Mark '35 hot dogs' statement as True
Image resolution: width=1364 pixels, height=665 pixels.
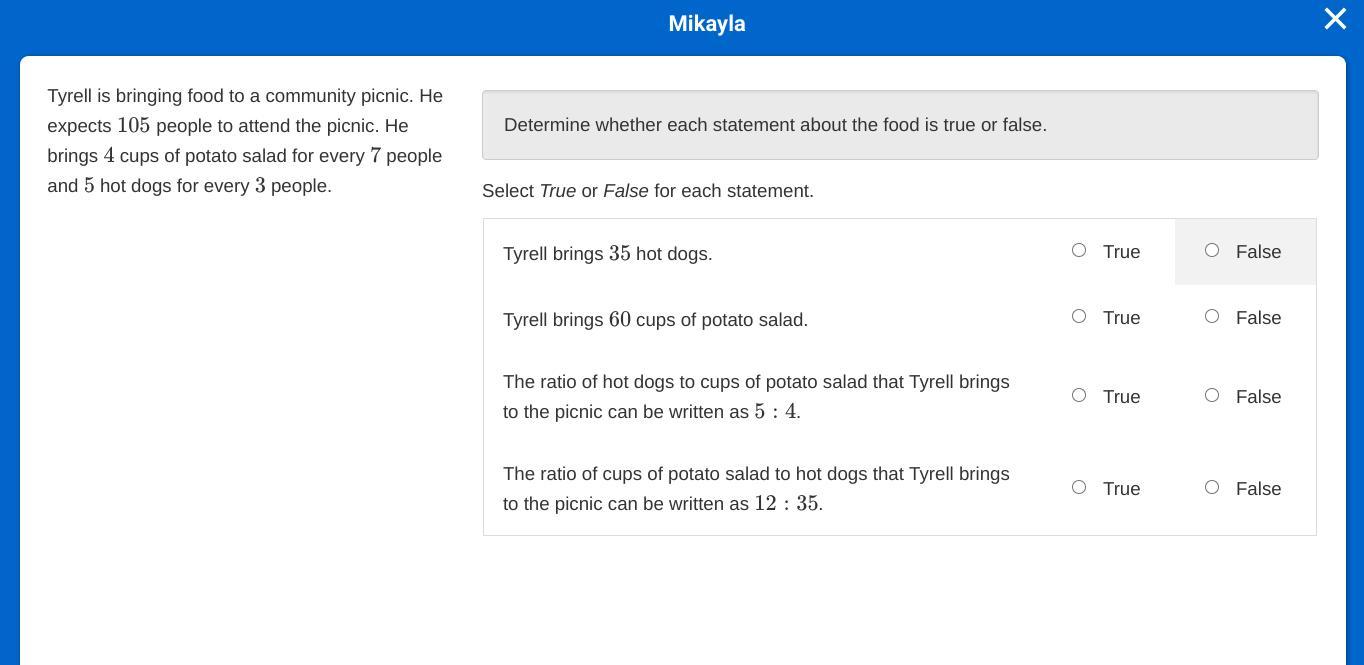point(1079,250)
